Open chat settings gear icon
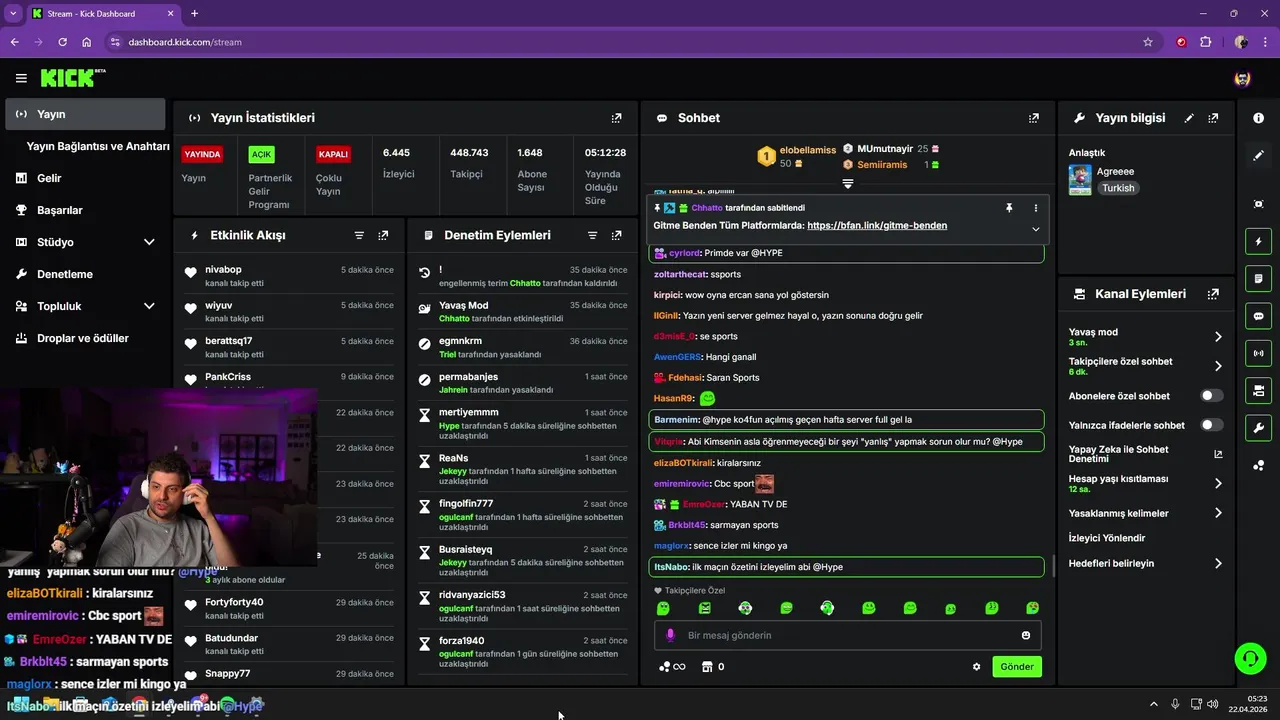This screenshot has width=1280, height=720. [976, 667]
